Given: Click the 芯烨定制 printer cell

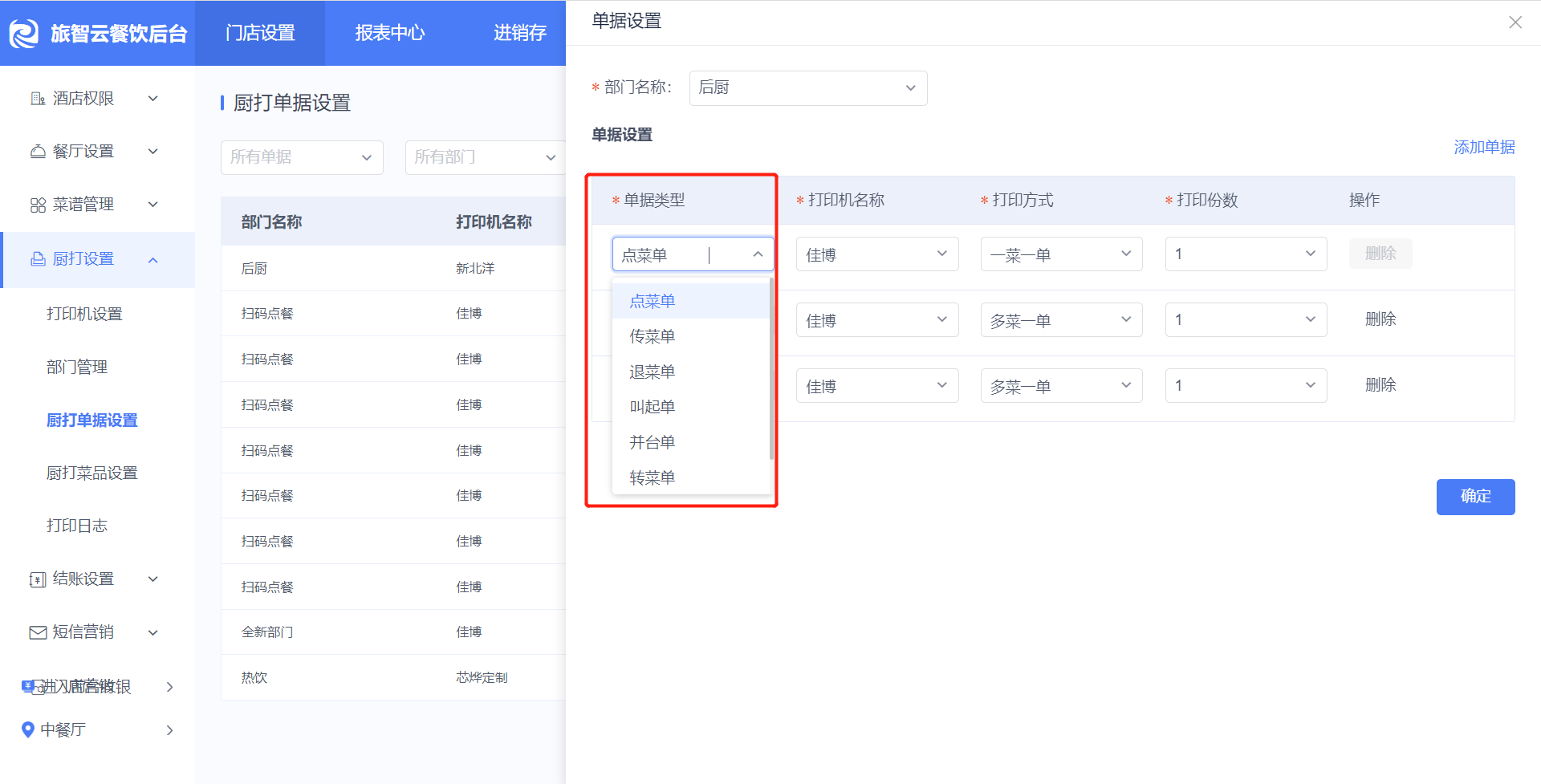Looking at the screenshot, I should [x=482, y=677].
